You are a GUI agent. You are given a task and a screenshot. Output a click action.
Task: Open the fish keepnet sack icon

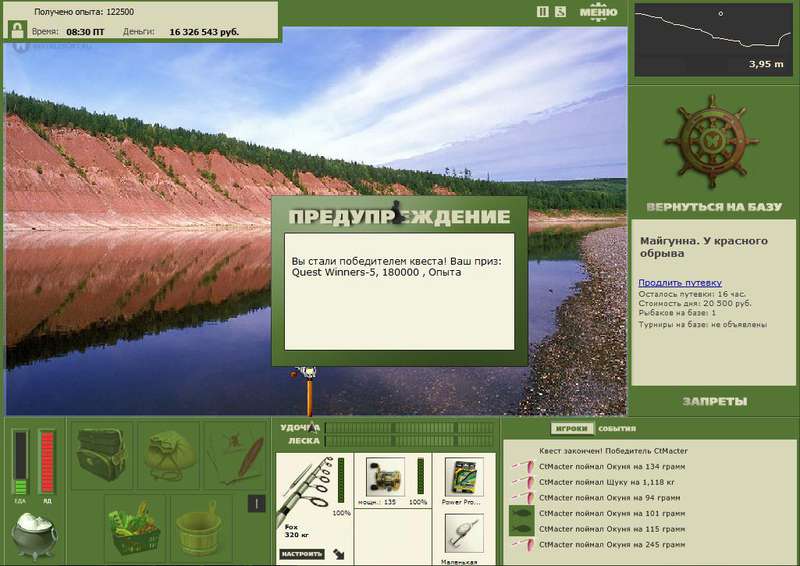169,456
